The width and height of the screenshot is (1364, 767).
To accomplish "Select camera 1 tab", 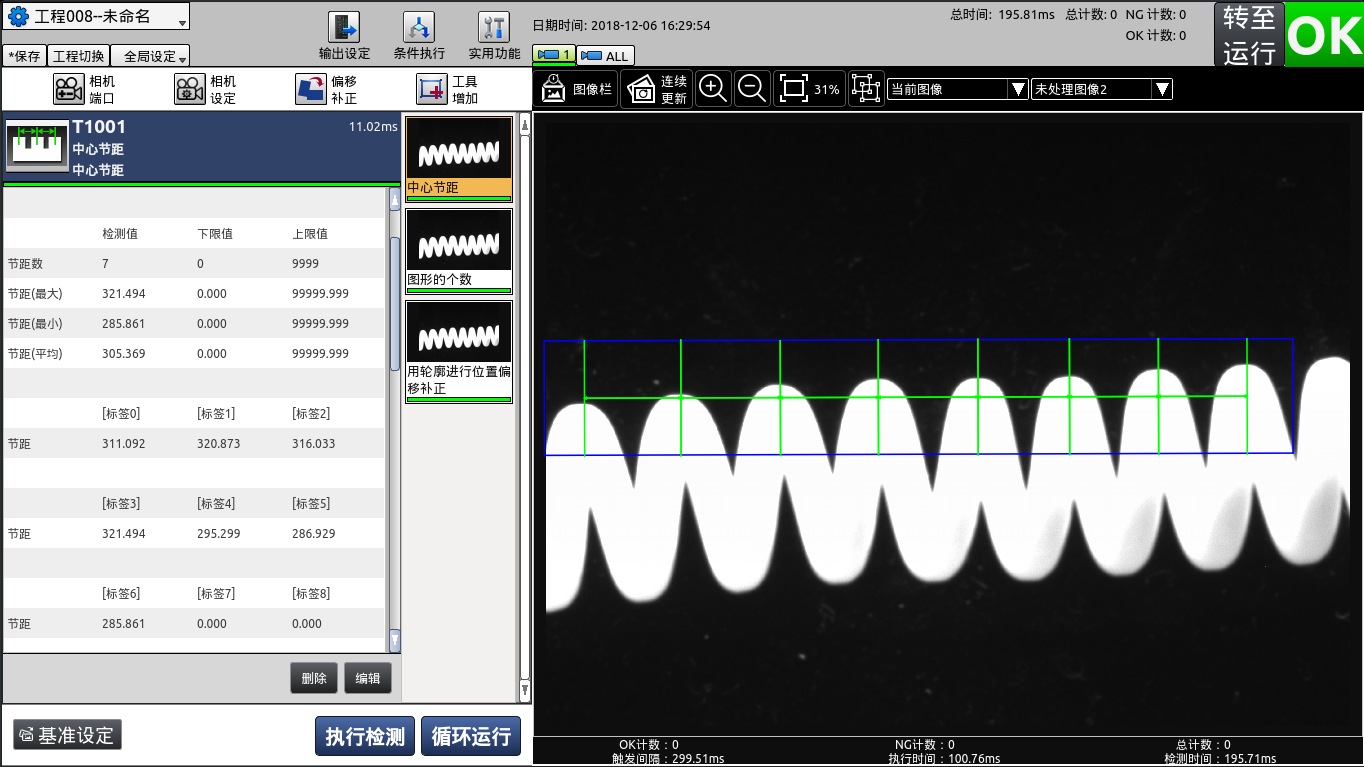I will (x=553, y=55).
